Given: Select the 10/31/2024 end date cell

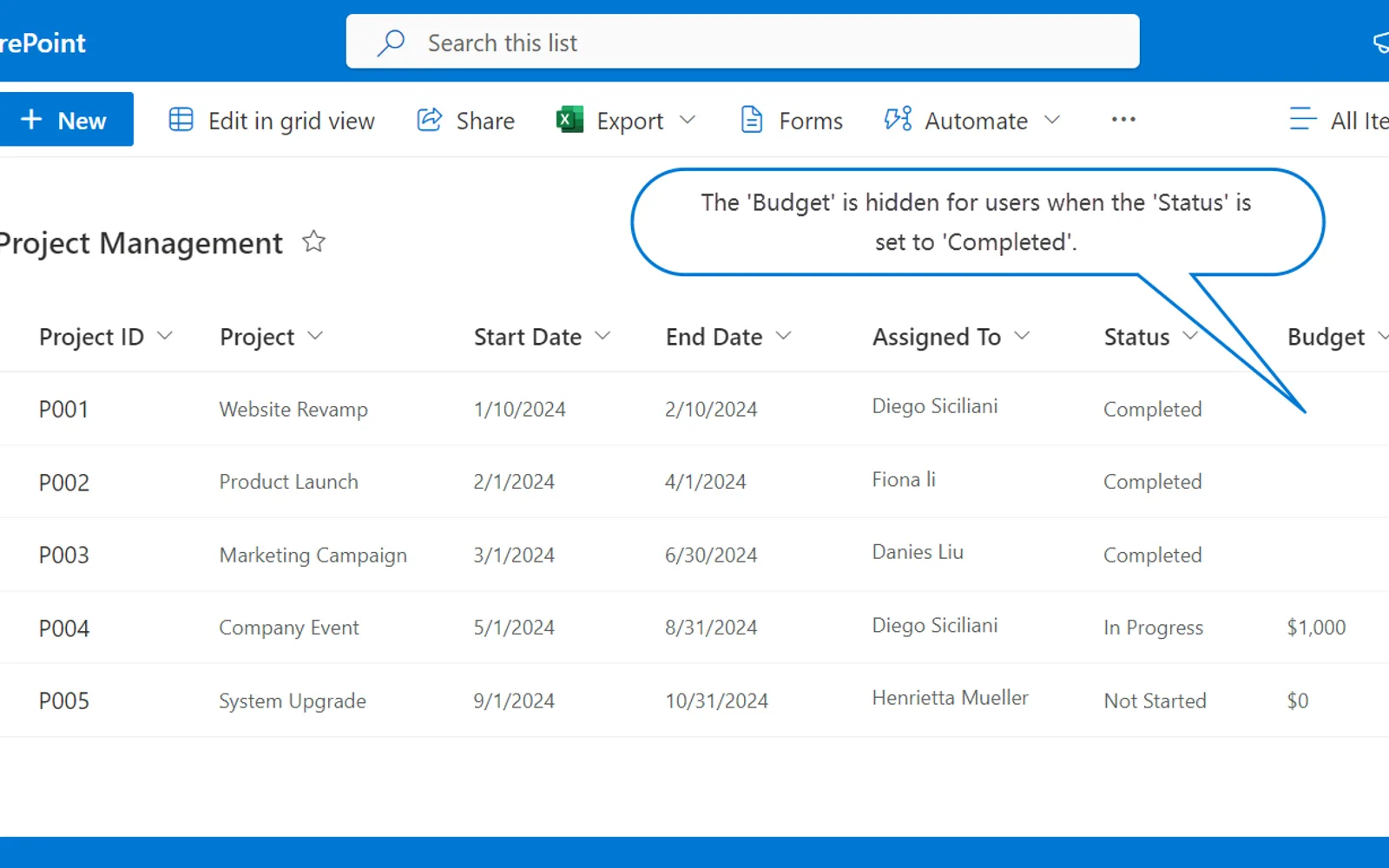Looking at the screenshot, I should pyautogui.click(x=716, y=700).
